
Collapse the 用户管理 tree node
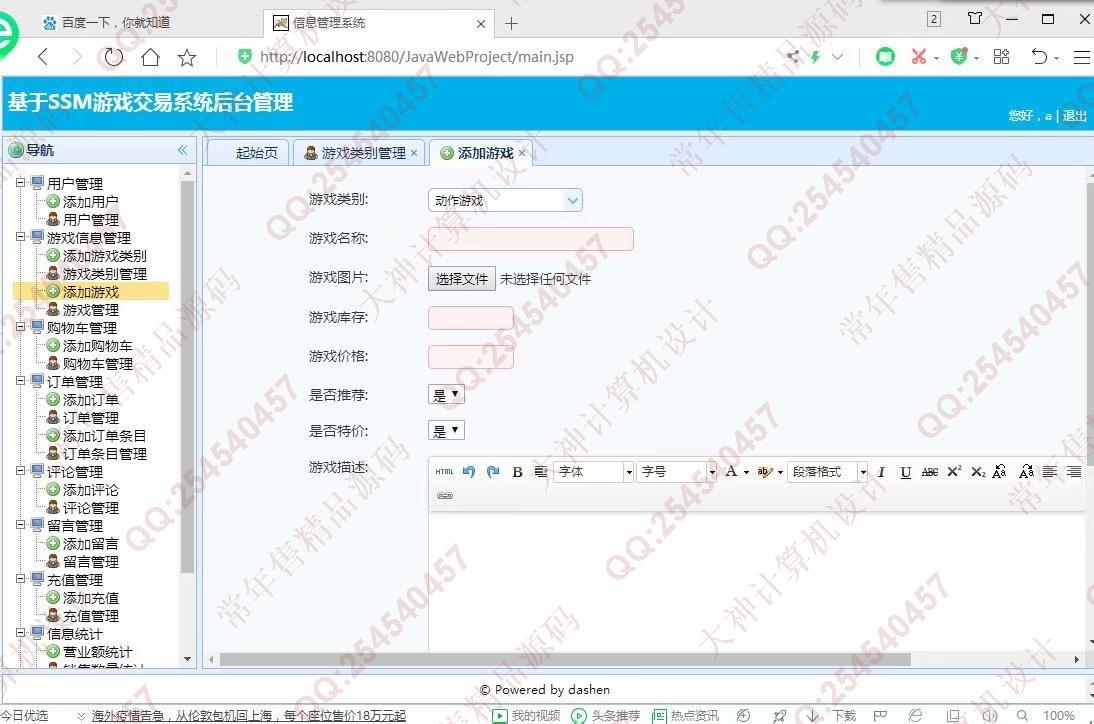coord(20,183)
